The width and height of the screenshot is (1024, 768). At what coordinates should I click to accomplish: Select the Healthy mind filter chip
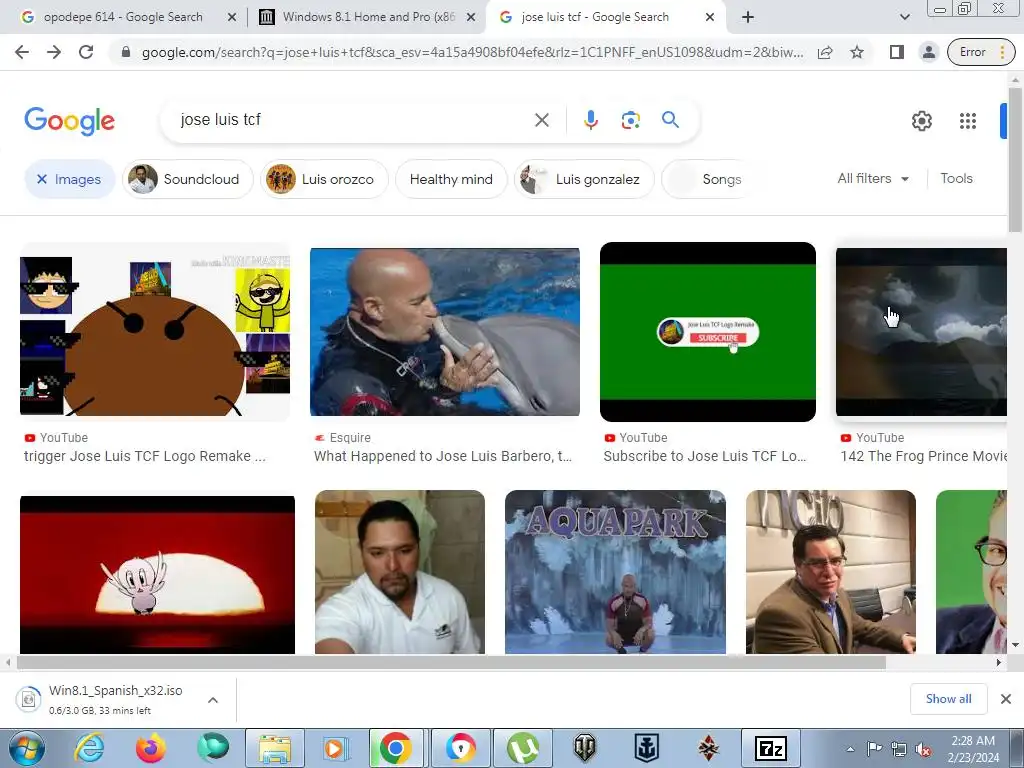pos(451,179)
